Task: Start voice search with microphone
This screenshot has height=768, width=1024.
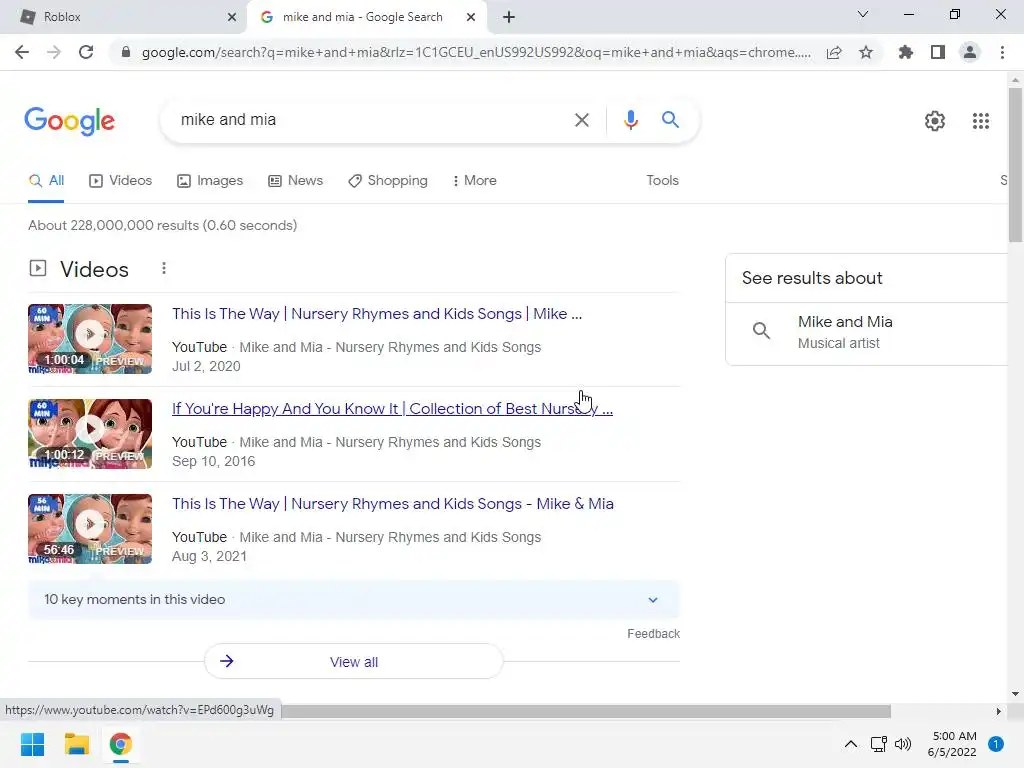Action: pyautogui.click(x=630, y=120)
